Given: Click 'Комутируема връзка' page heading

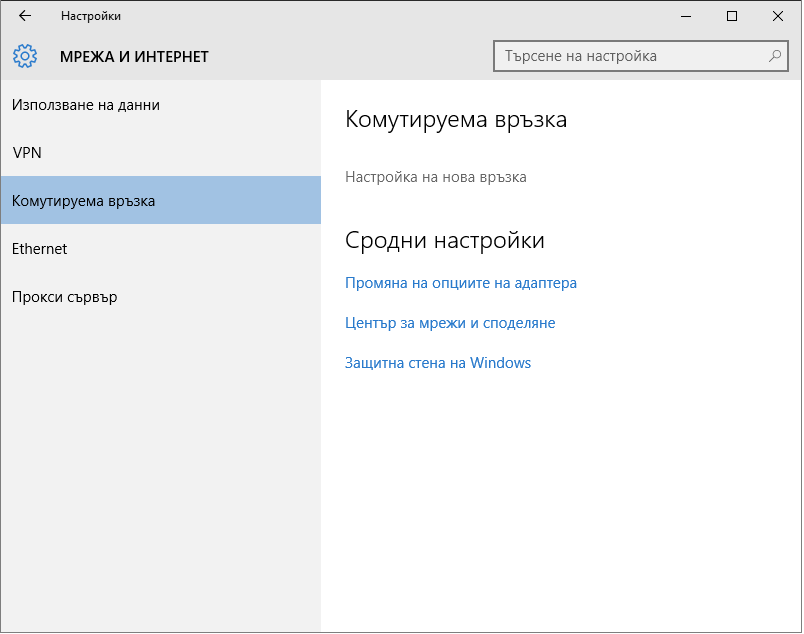Looking at the screenshot, I should (x=456, y=120).
